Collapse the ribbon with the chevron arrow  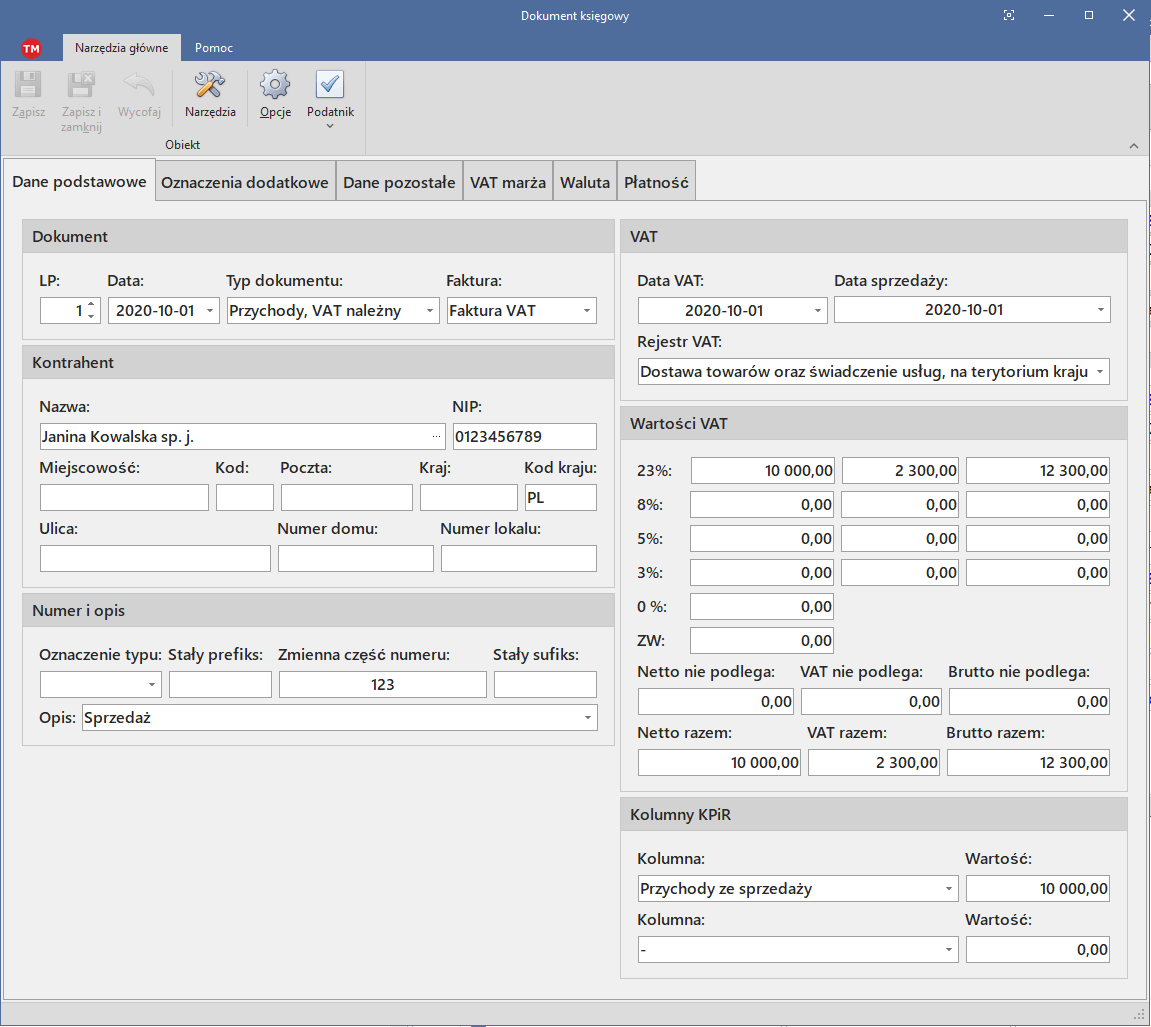click(1134, 146)
